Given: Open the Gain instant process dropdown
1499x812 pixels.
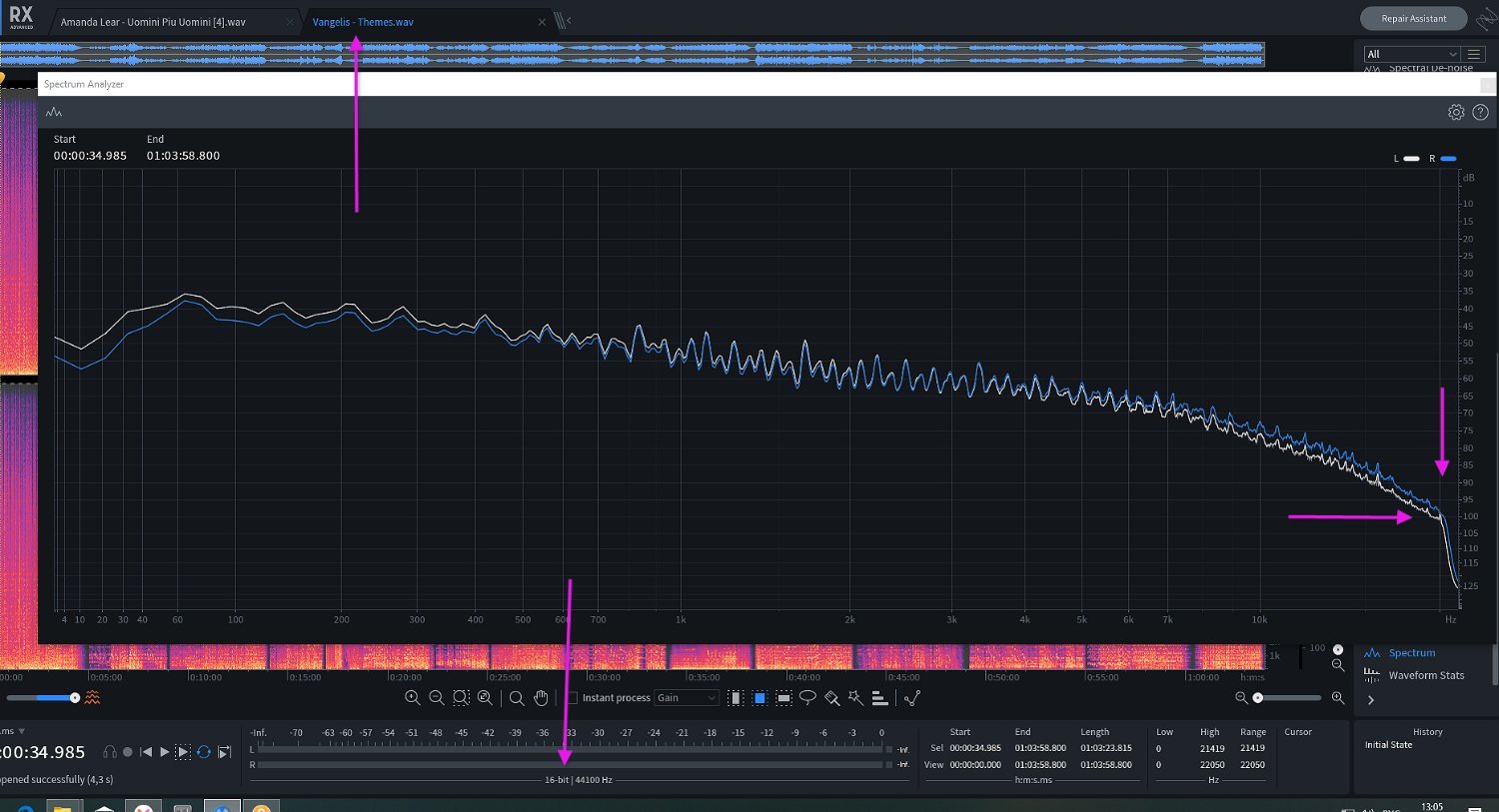Looking at the screenshot, I should coord(687,698).
